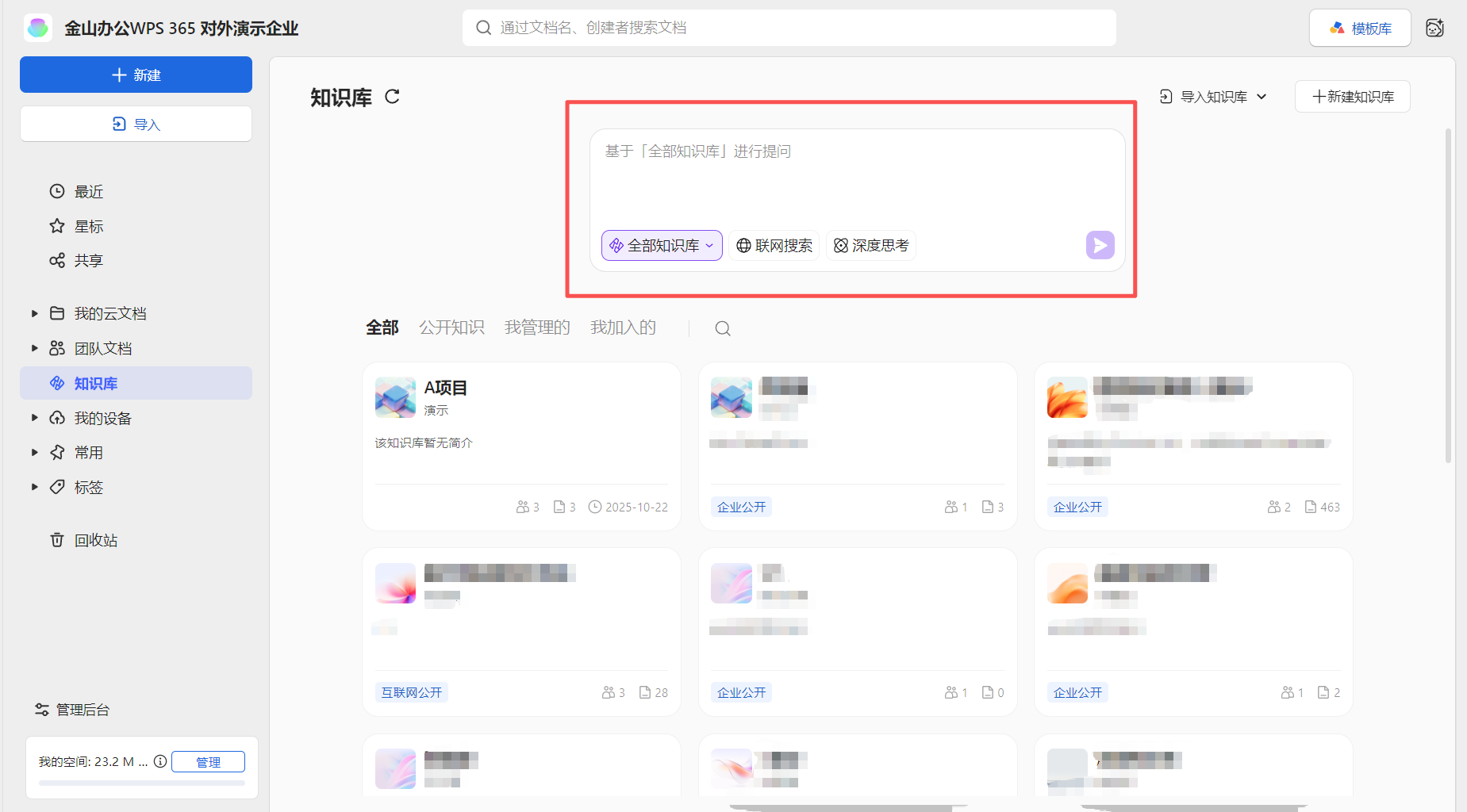This screenshot has width=1467, height=812.
Task: Expand 我的云文档 tree node
Action: [34, 313]
